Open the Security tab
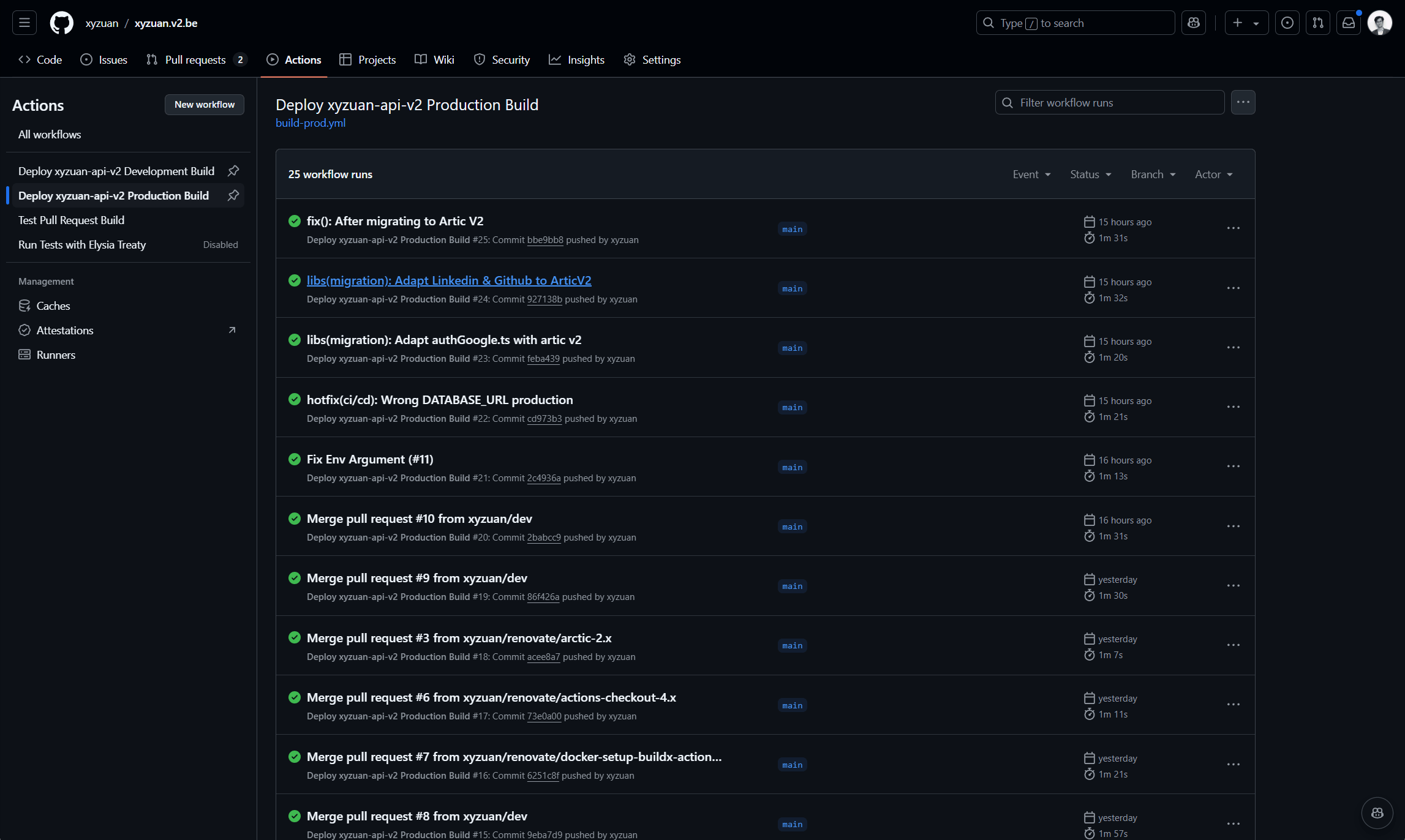Viewport: 1405px width, 840px height. tap(502, 60)
